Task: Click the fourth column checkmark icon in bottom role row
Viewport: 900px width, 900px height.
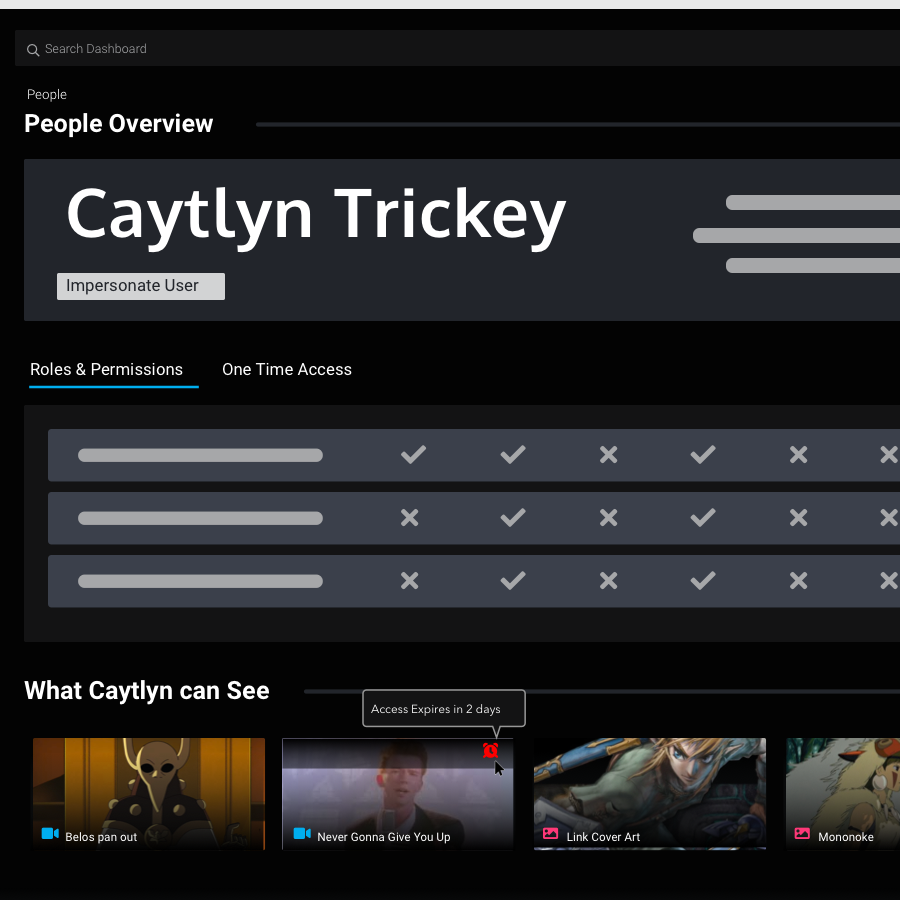Action: (703, 581)
